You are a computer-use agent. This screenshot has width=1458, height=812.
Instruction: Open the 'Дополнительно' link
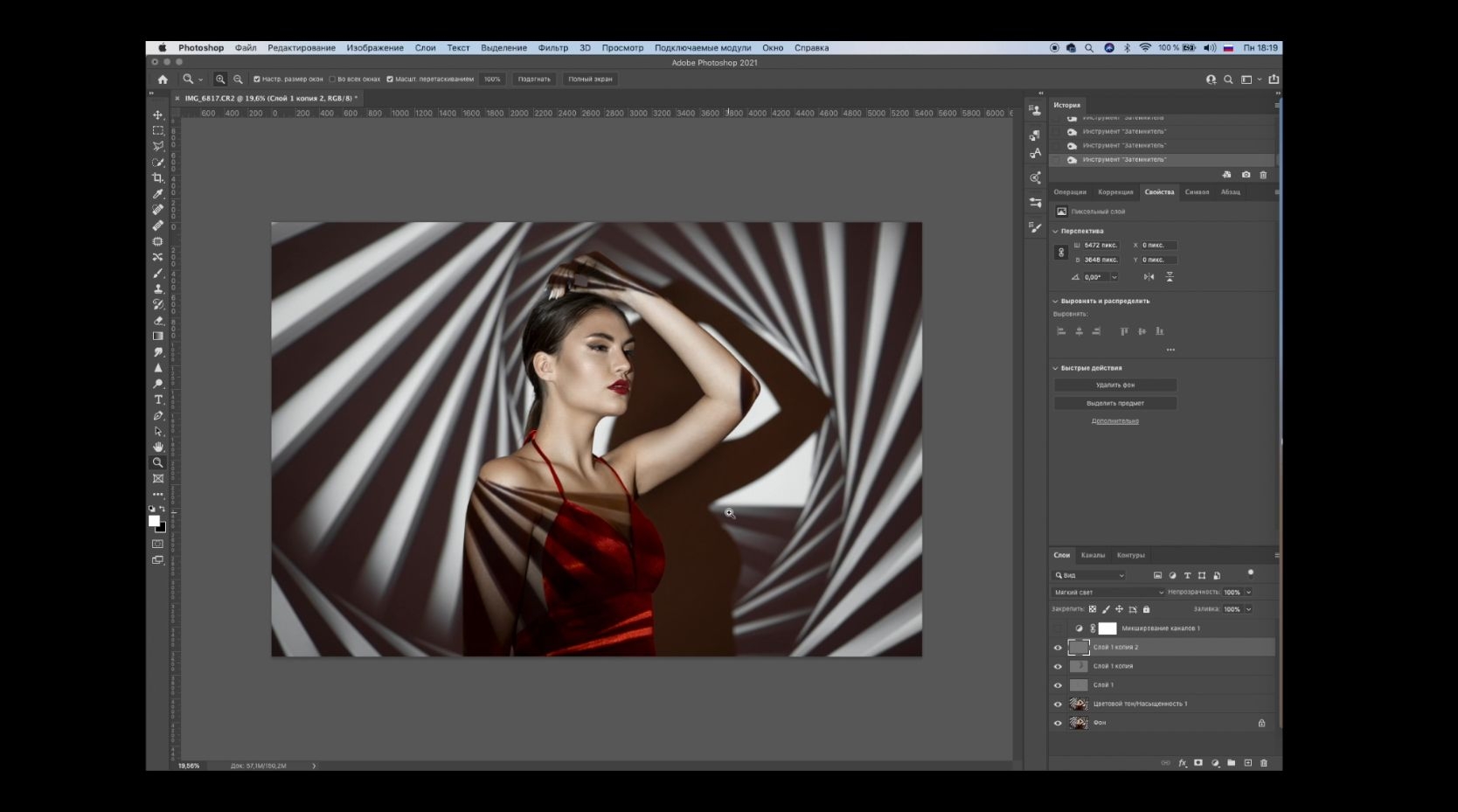[1115, 421]
